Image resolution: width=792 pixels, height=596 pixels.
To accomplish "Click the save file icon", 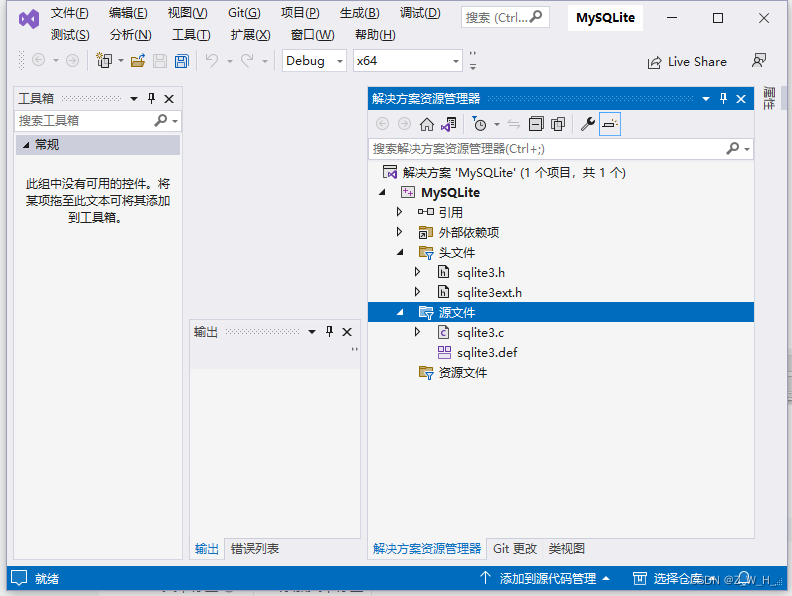I will click(x=160, y=61).
